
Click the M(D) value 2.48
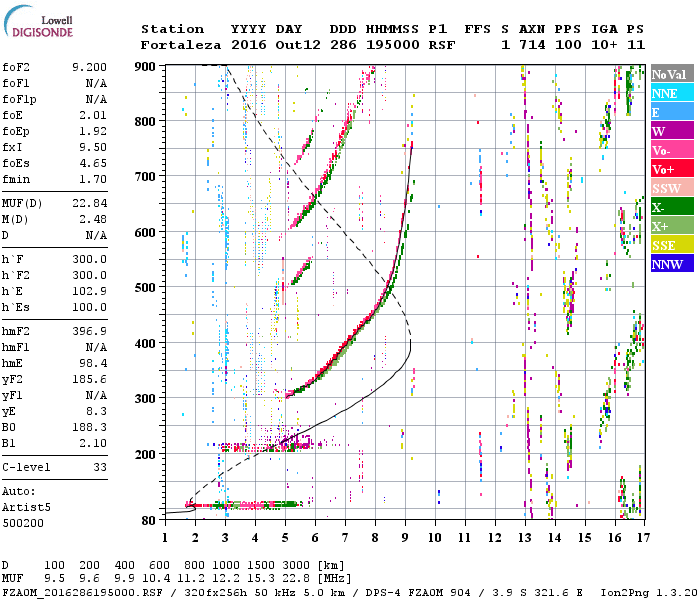93,219
